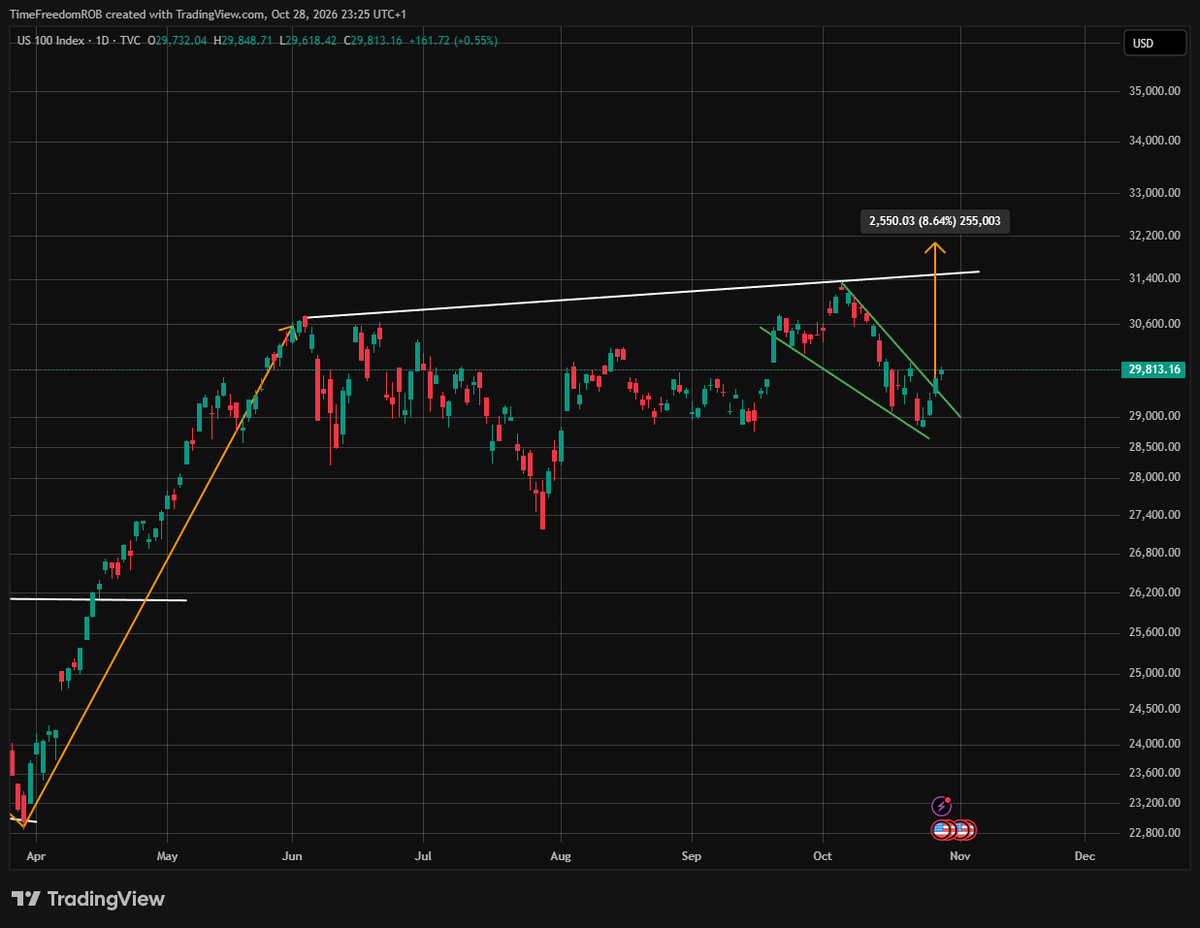1200x928 pixels.
Task: Click the Low value L29,618.42
Action: 310,41
